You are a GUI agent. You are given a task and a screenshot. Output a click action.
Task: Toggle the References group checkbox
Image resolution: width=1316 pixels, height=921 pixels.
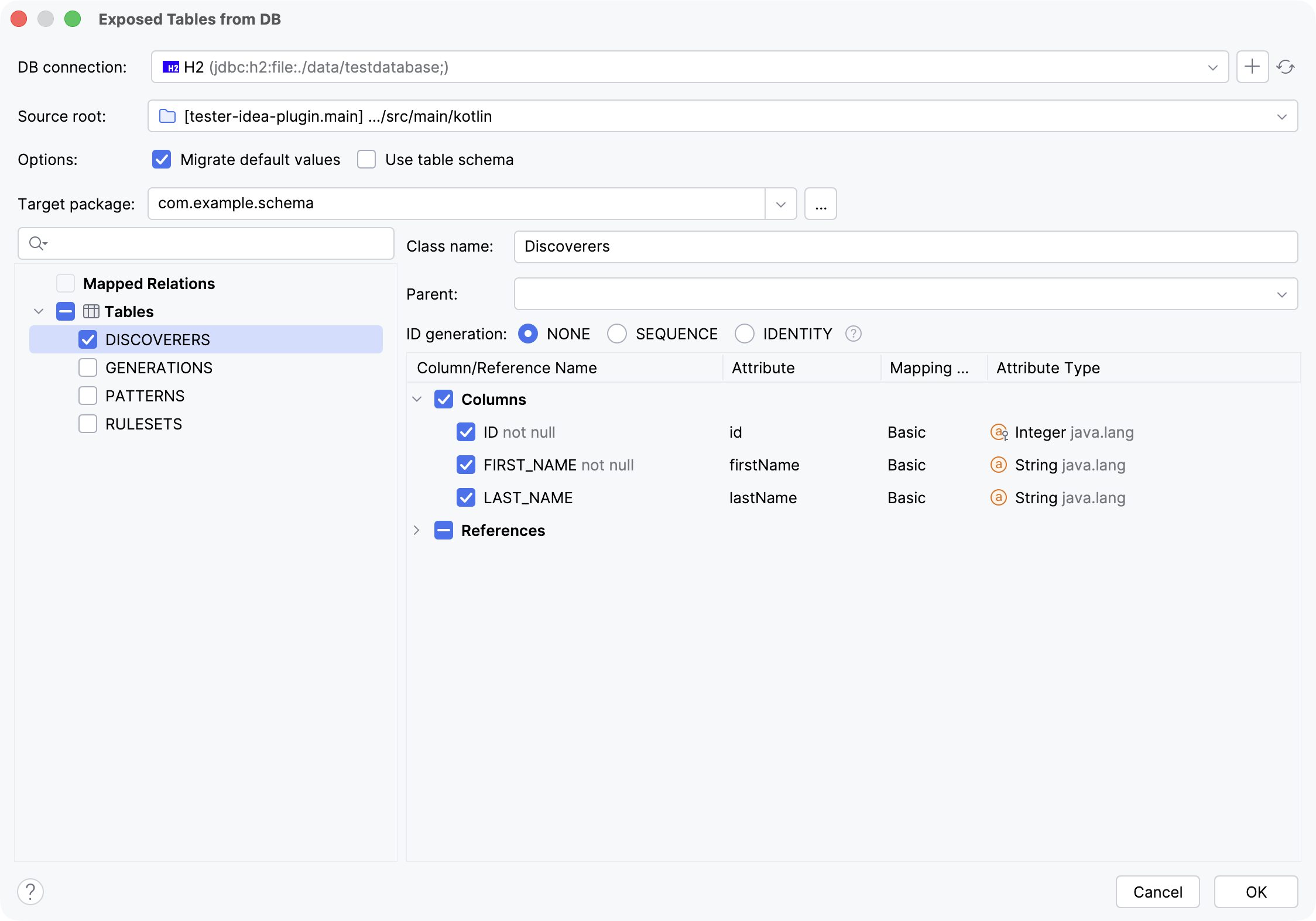(444, 530)
